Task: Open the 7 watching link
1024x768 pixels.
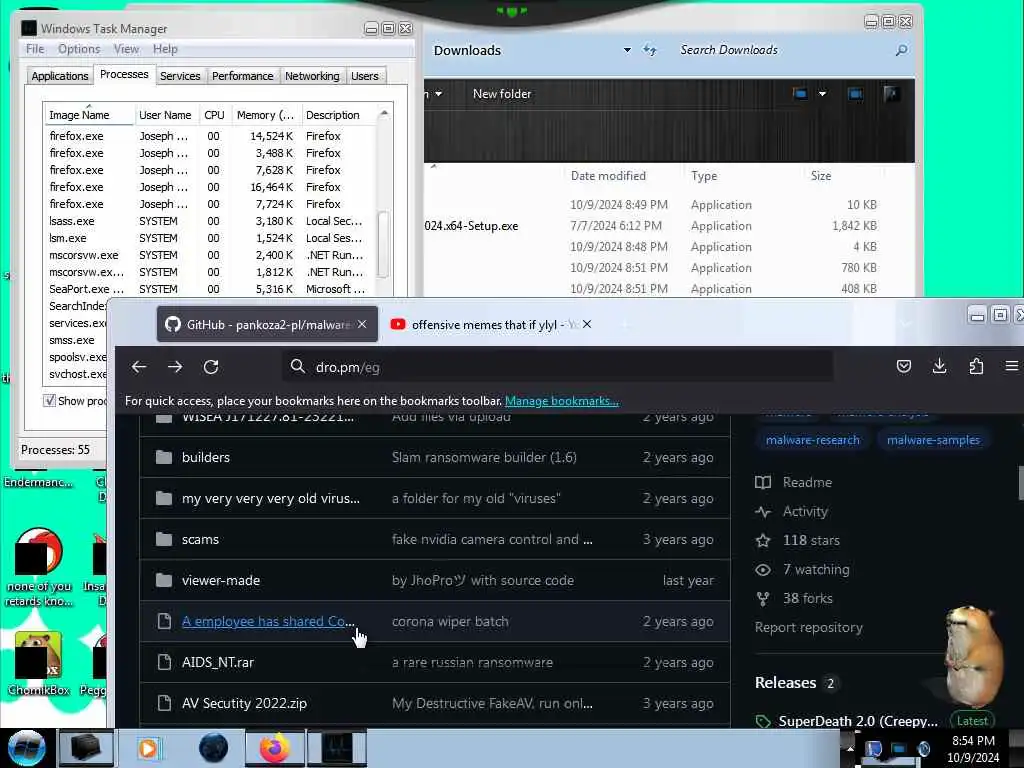Action: (x=816, y=569)
